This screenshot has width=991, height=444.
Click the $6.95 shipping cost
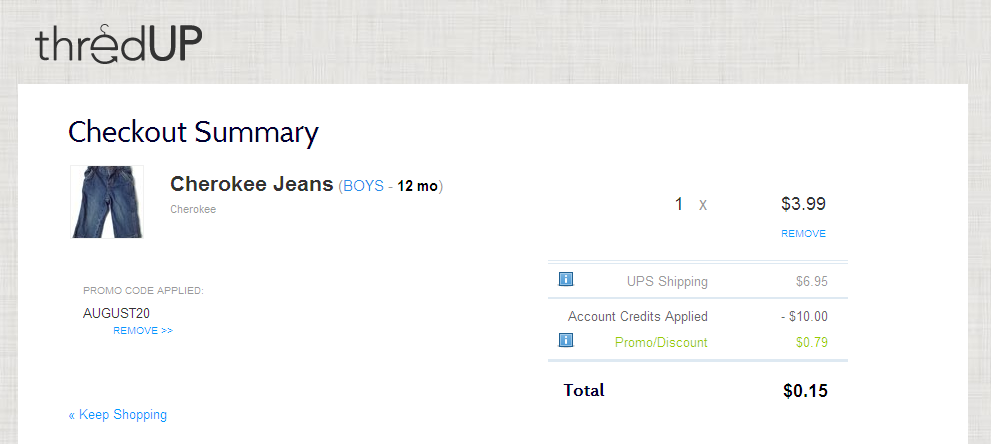tap(812, 282)
